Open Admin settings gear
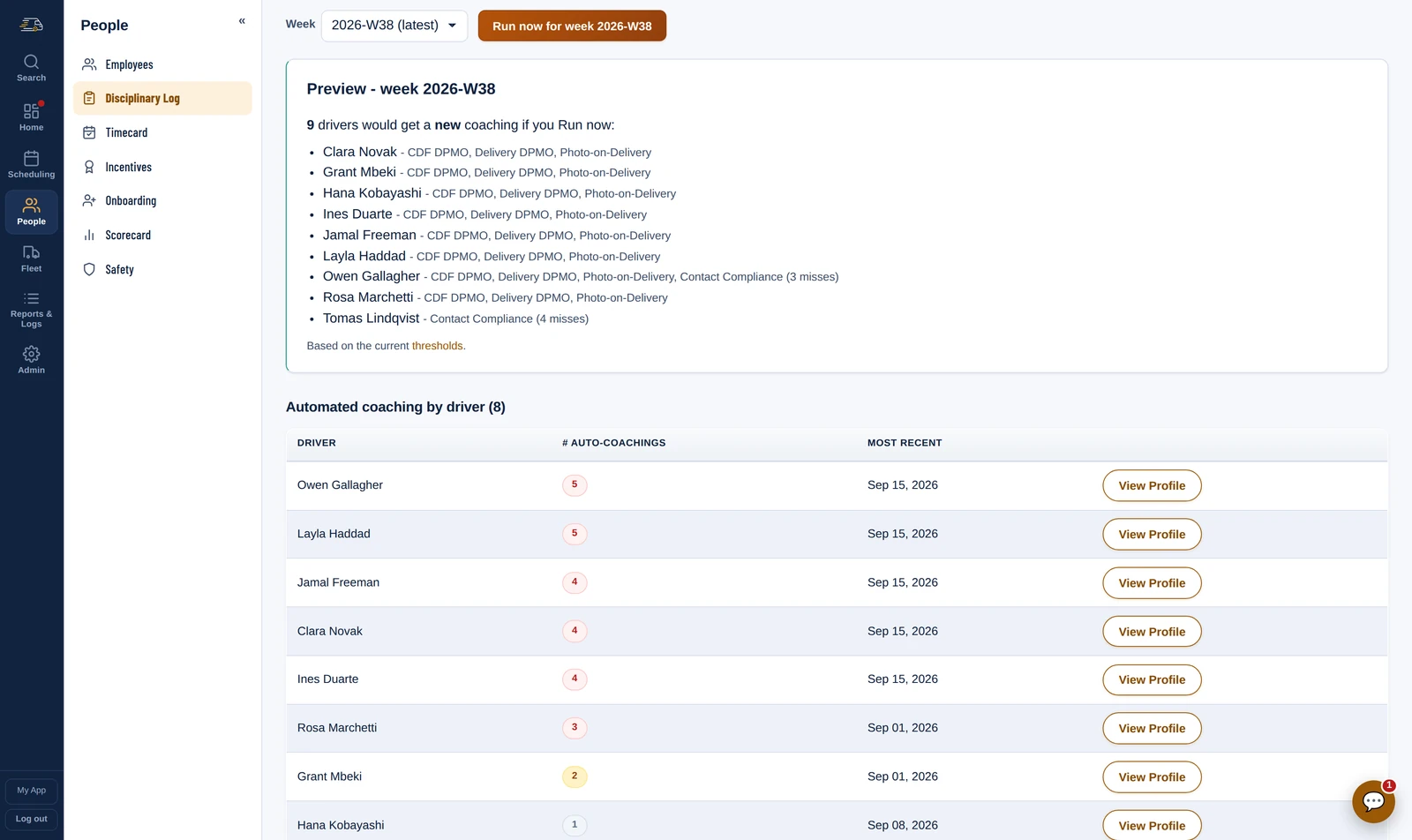The height and width of the screenshot is (840, 1412). coord(31,359)
